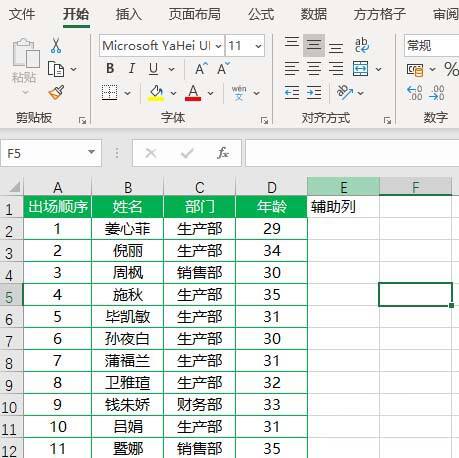Toggle Bold formatting
The image size is (459, 458).
click(110, 69)
